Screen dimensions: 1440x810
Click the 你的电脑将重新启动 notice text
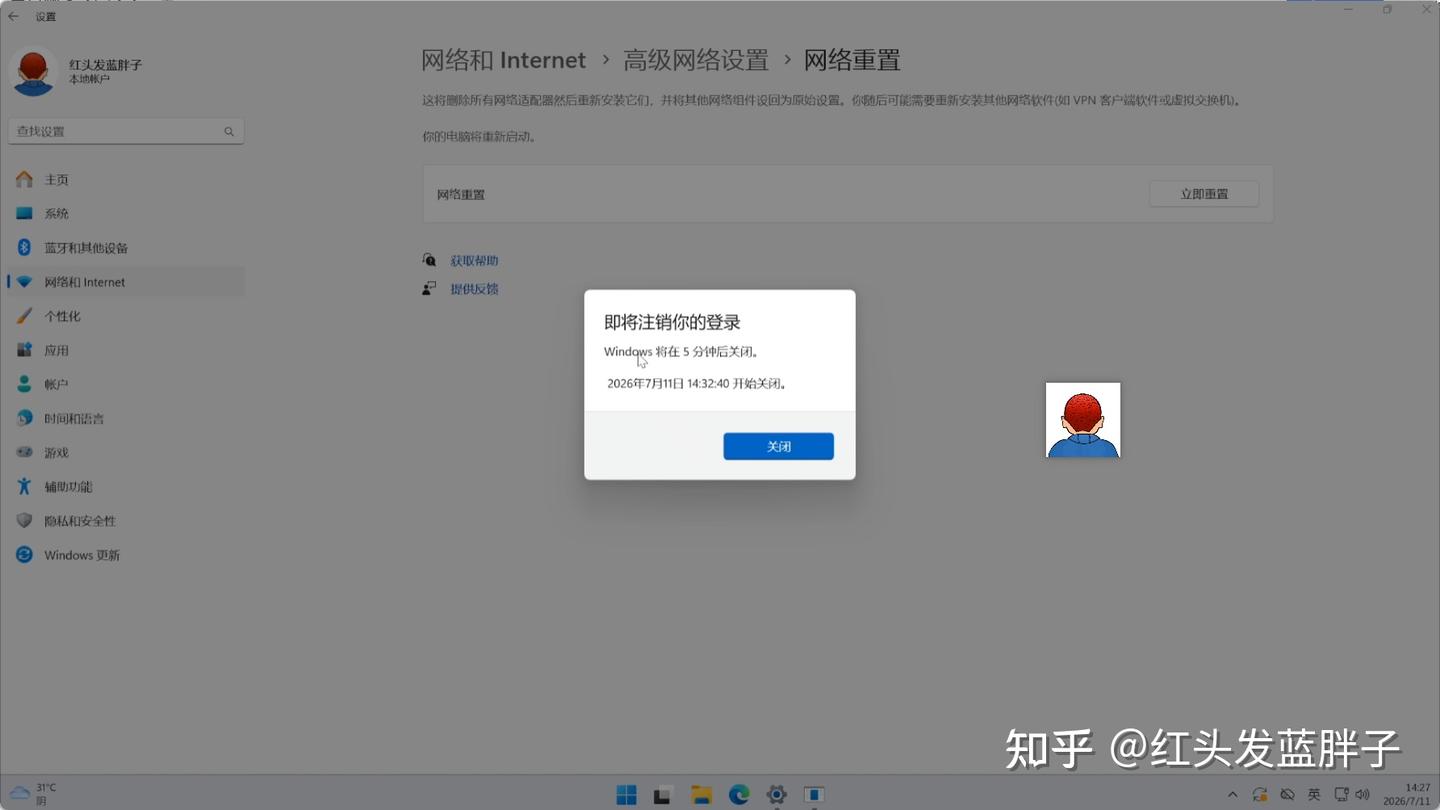[479, 136]
